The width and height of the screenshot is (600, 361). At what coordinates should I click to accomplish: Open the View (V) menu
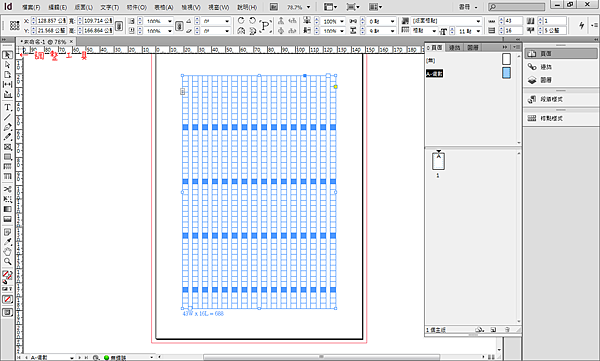191,7
